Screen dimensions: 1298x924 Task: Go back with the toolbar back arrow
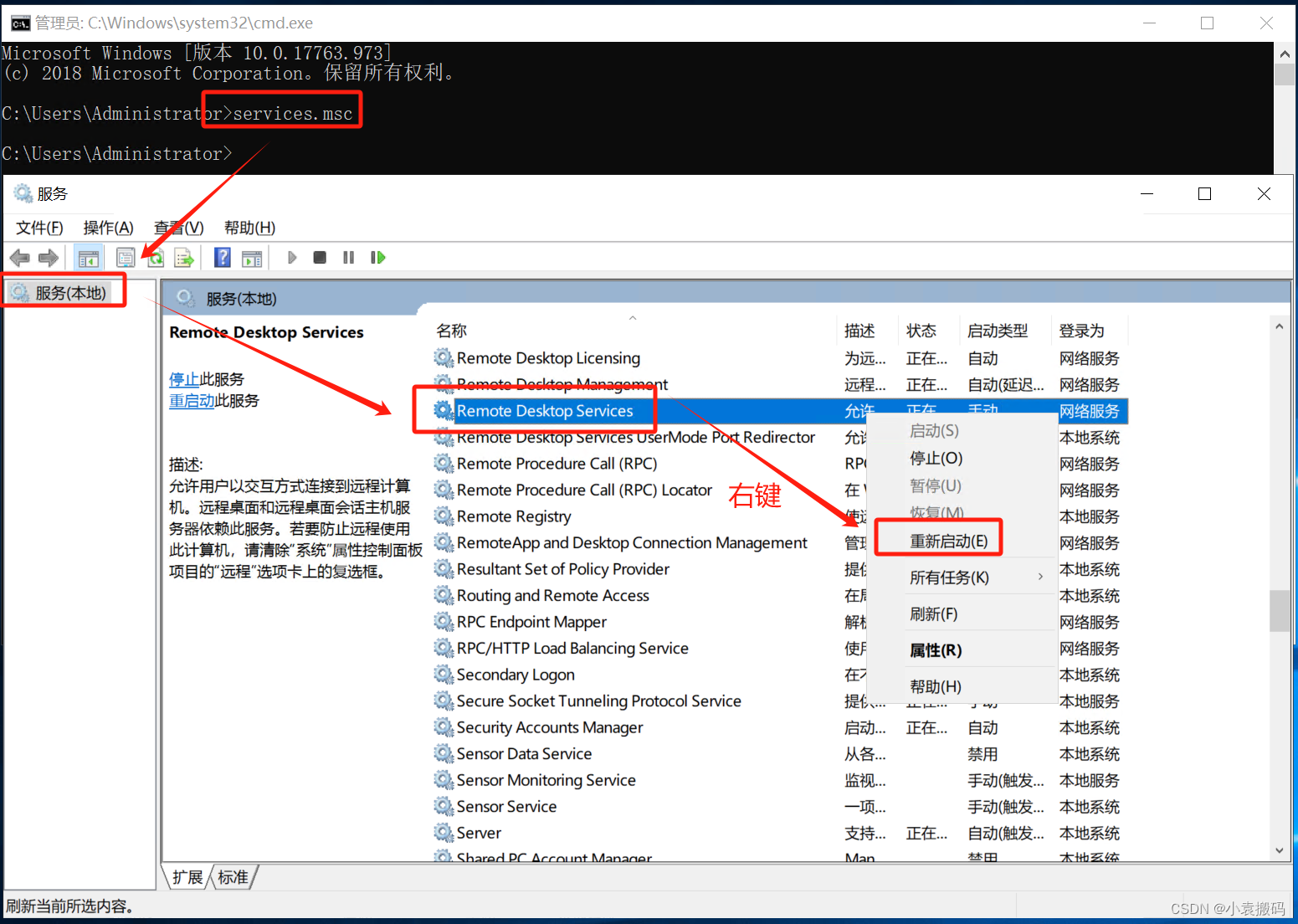(x=20, y=258)
